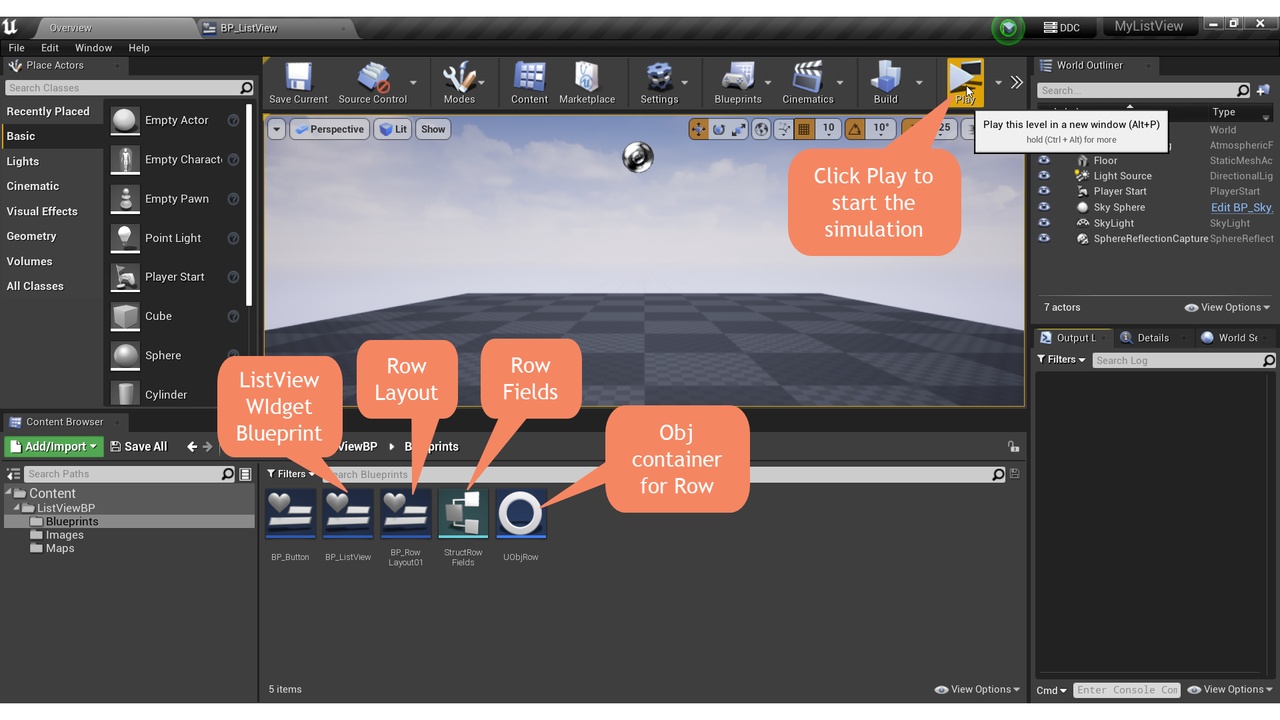Select the Empty Pawn item icon

(125, 199)
